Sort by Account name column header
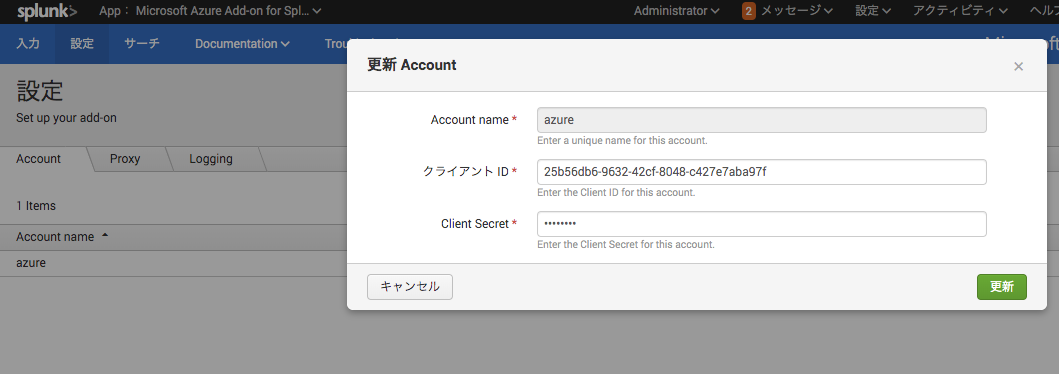Viewport: 1059px width, 374px height. 62,237
